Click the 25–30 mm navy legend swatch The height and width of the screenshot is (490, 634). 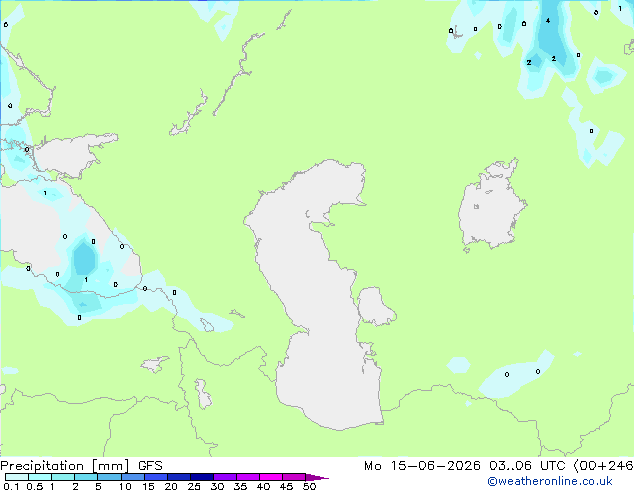tap(202, 477)
